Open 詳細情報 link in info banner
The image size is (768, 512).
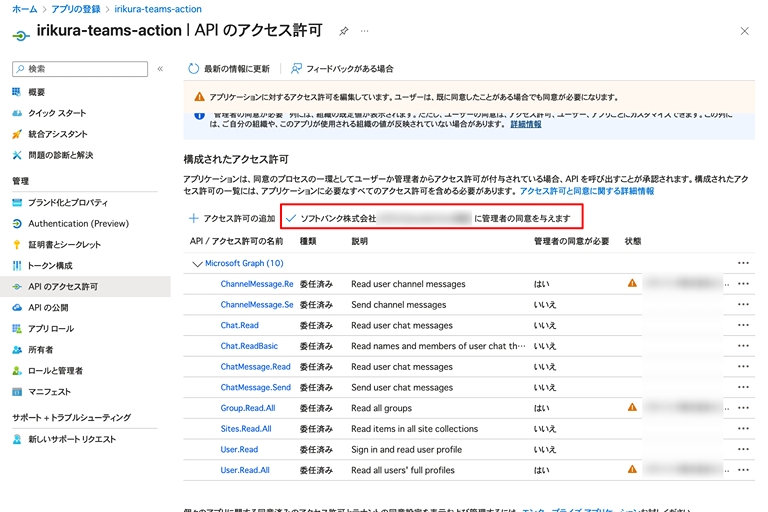pos(526,124)
